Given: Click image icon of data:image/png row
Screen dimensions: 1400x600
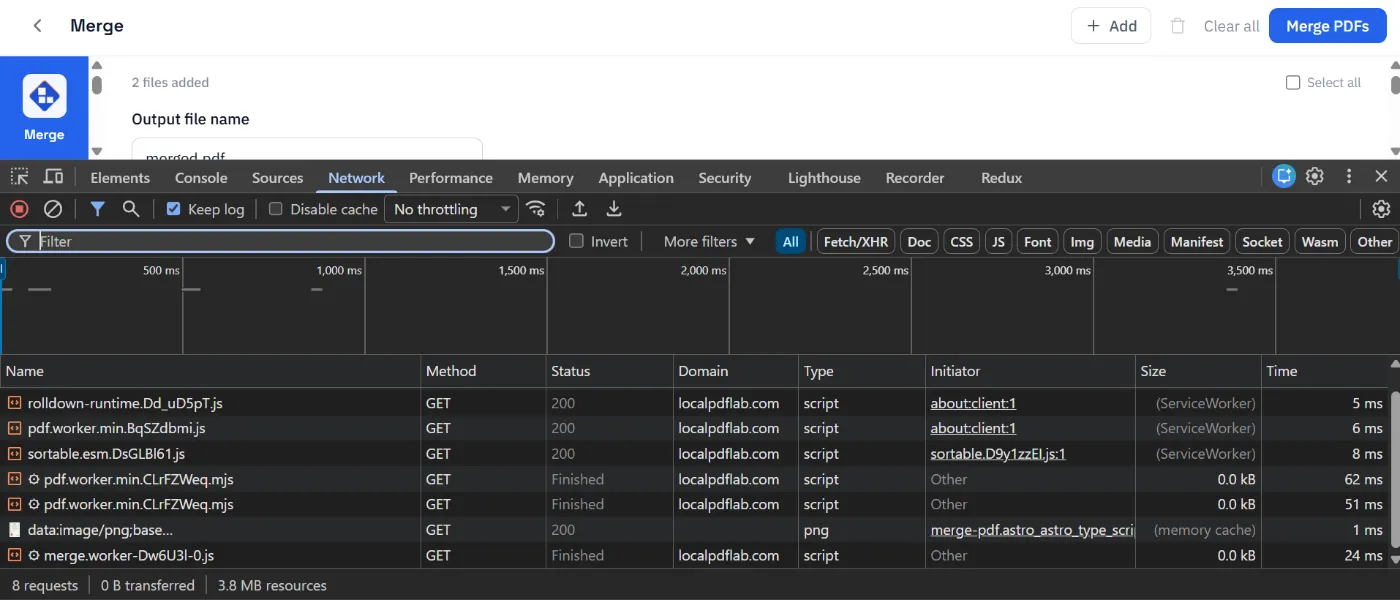Looking at the screenshot, I should (14, 530).
